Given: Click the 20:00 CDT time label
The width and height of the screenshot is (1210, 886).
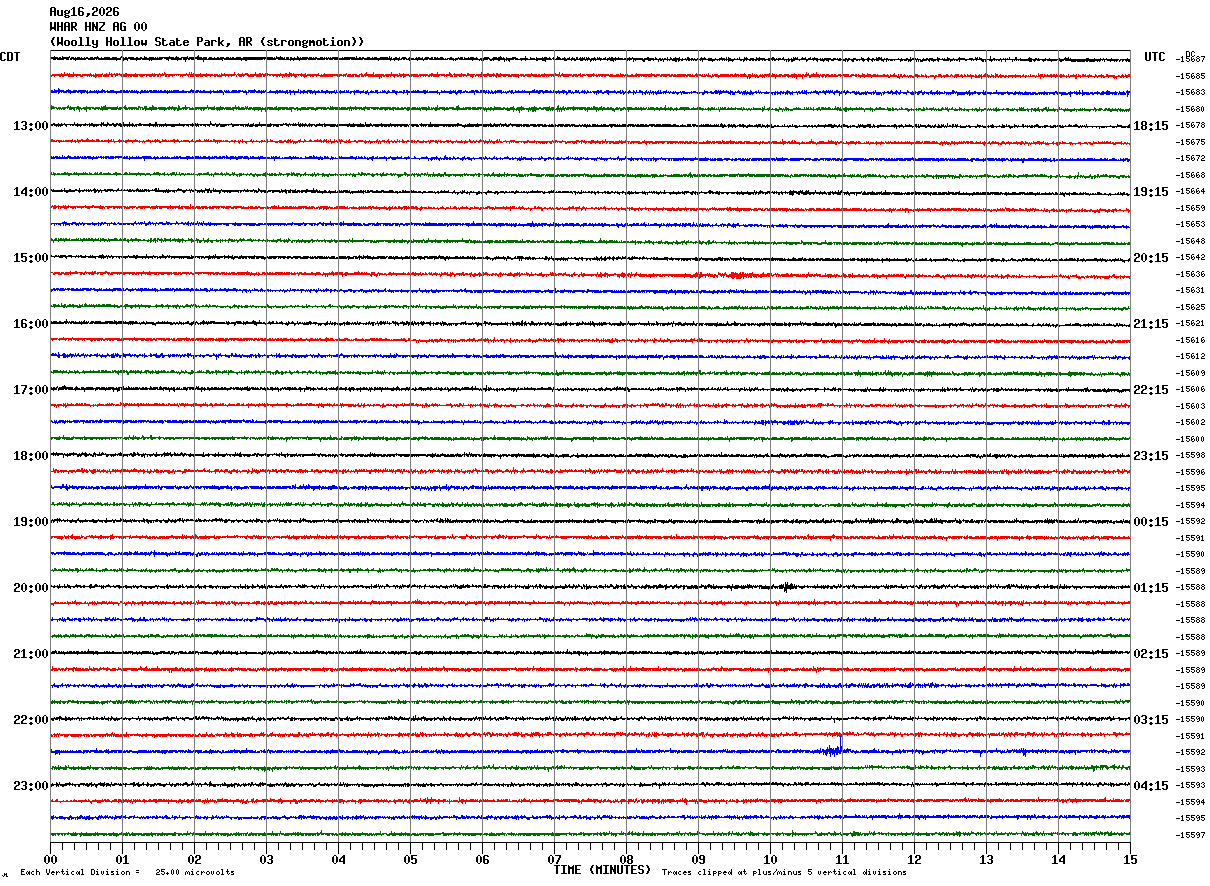Looking at the screenshot, I should [x=31, y=588].
